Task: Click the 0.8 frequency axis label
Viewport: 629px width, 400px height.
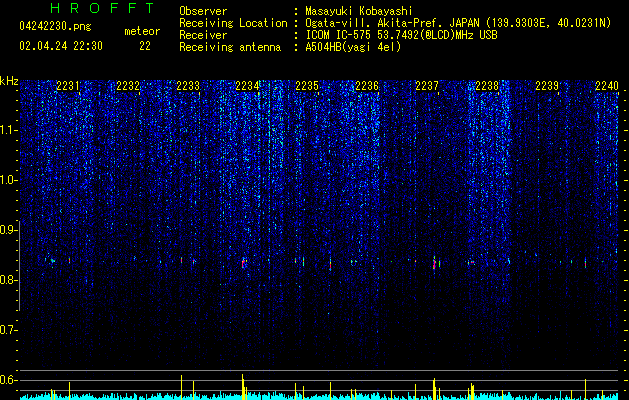Action: (x=8, y=280)
